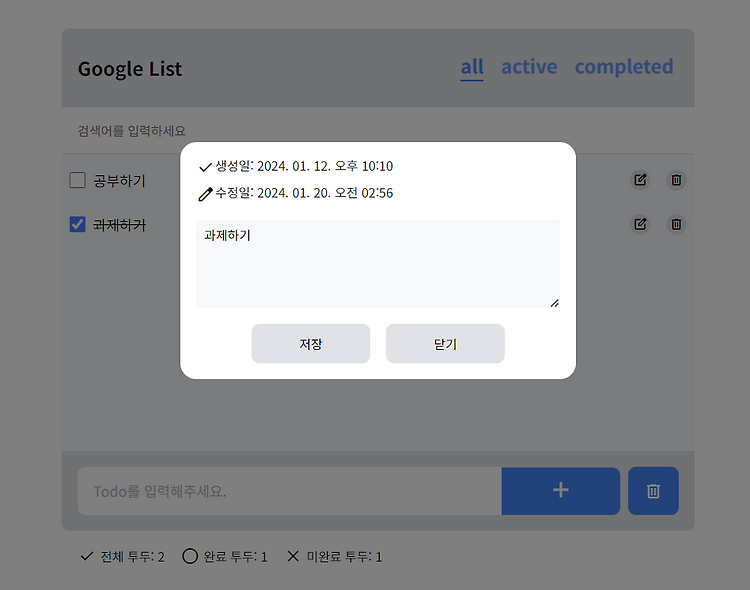
Task: Click the trash icon for 과제하기
Action: click(676, 224)
